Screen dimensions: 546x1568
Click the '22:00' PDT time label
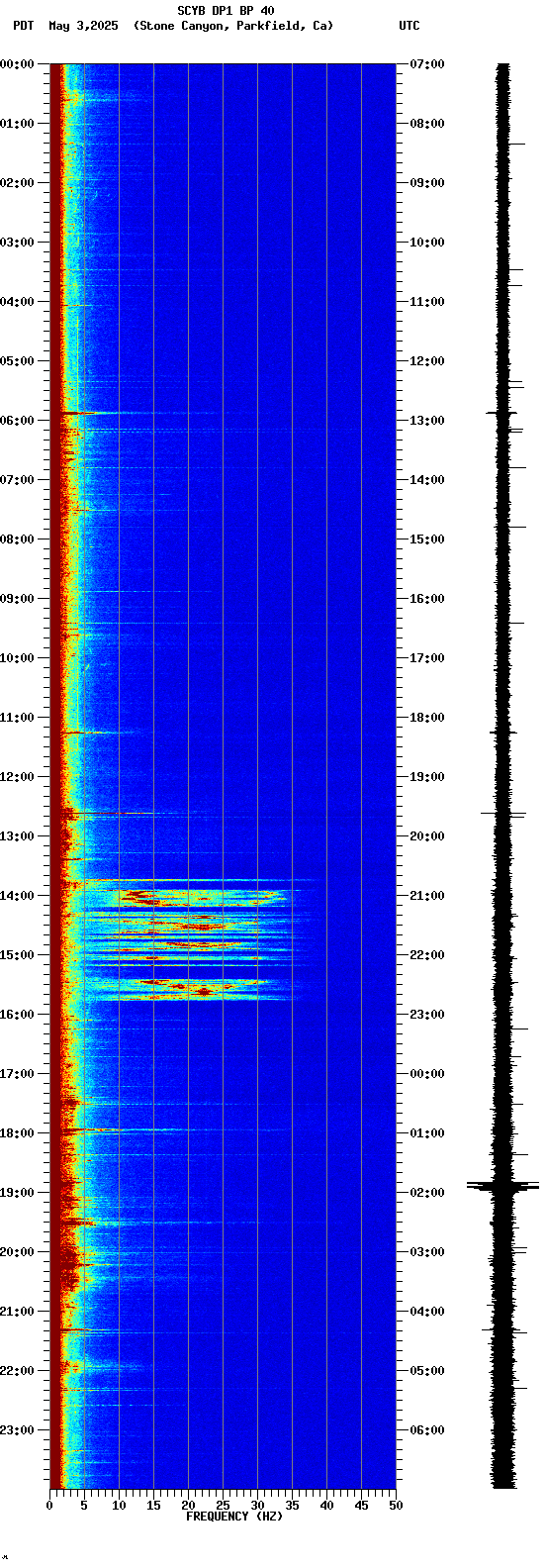coord(16,1371)
